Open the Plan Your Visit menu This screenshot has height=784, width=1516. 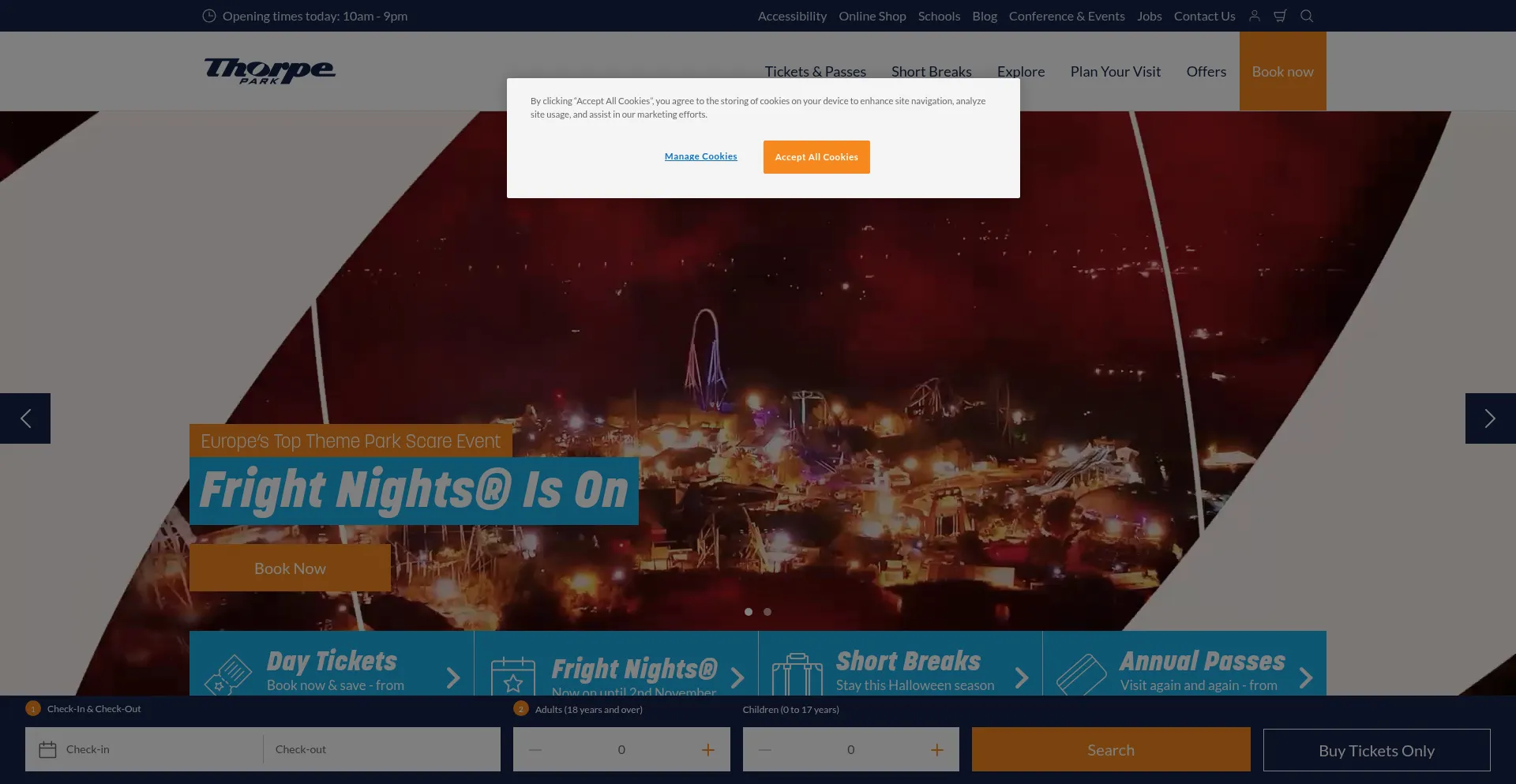(1116, 71)
